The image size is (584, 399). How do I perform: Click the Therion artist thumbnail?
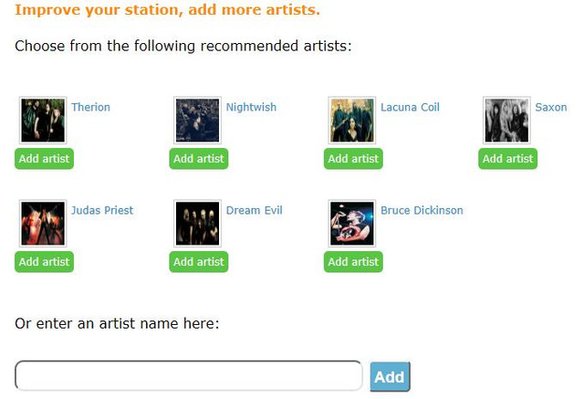tap(43, 120)
